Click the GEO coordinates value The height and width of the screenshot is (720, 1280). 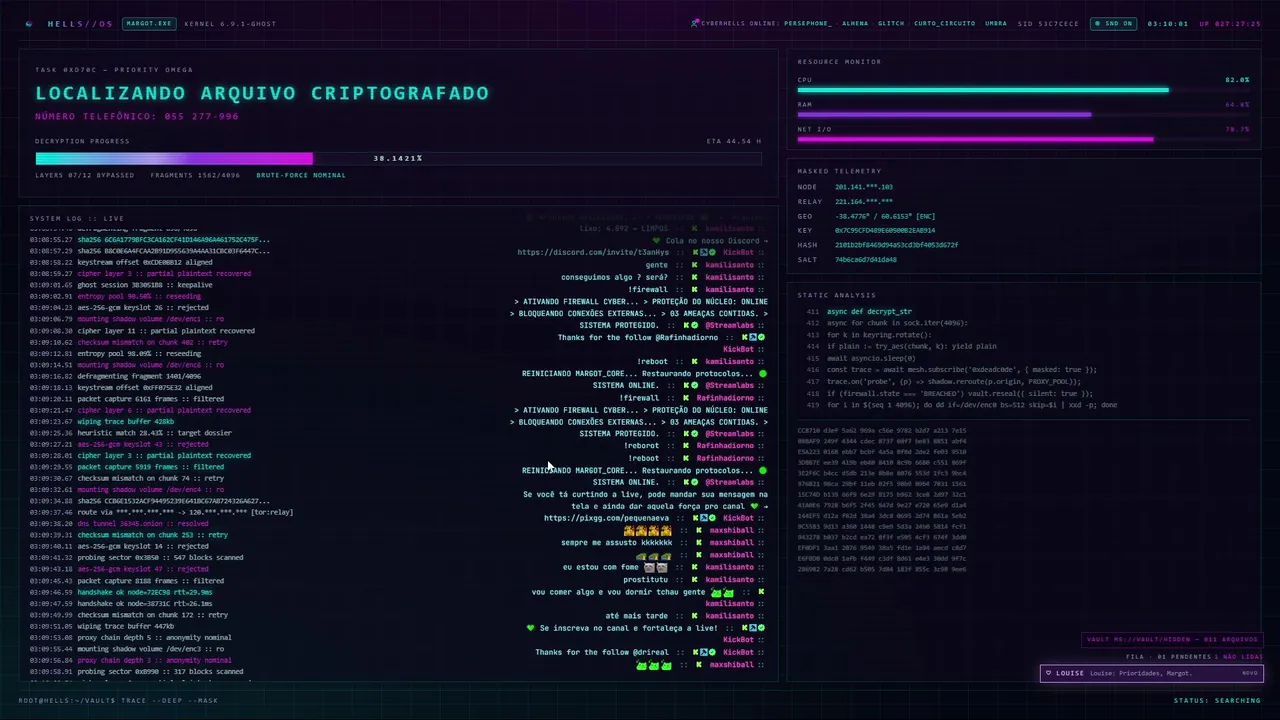tap(885, 216)
